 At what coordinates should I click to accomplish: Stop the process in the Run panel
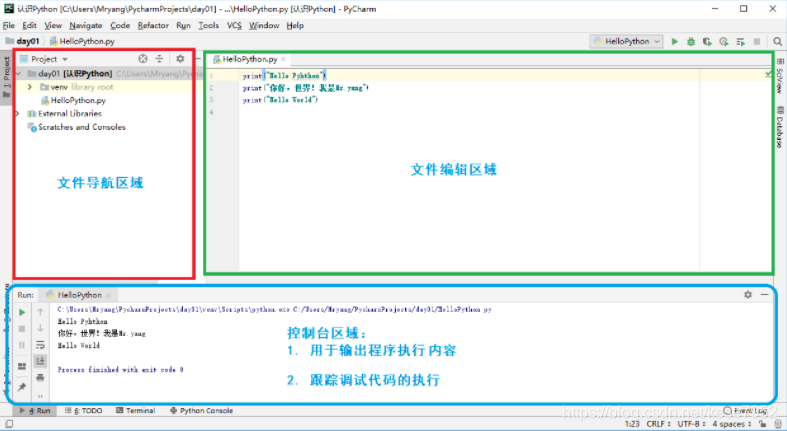[x=22, y=329]
